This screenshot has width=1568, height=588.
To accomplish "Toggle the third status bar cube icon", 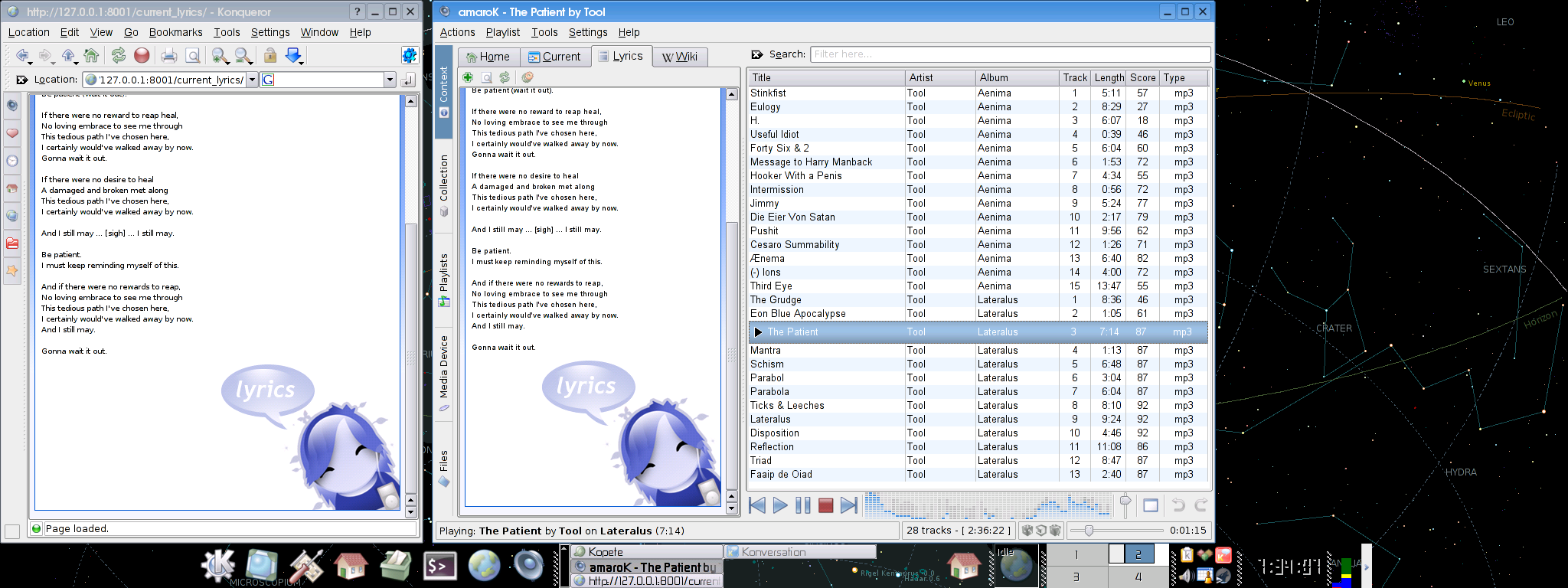I will pos(1055,530).
